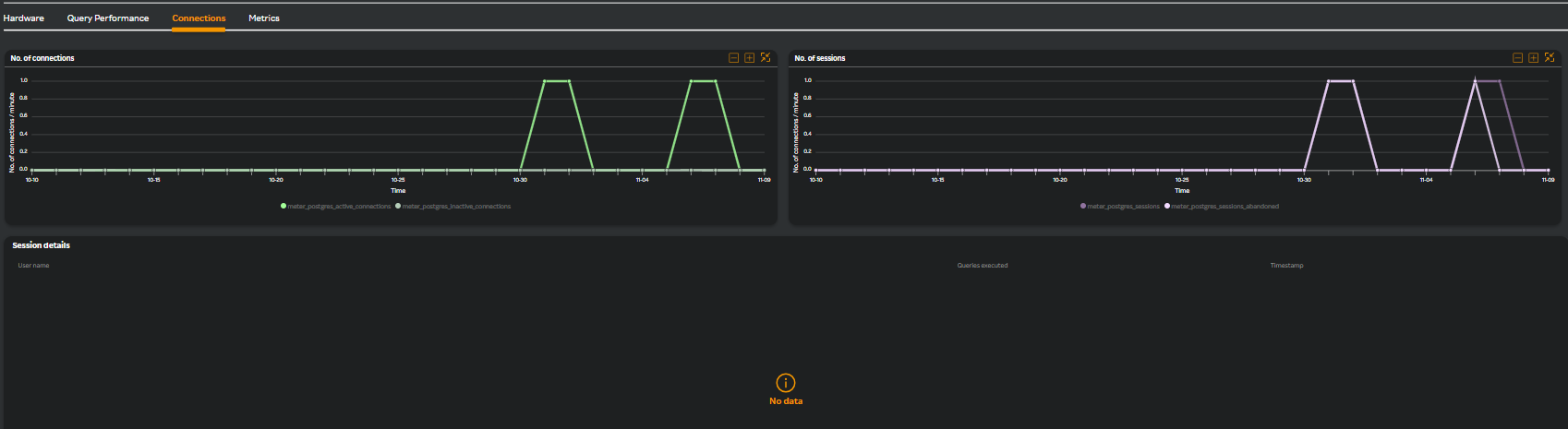Toggle meter_postgres_sessions_abandoned legend series
Image resolution: width=1568 pixels, height=429 pixels.
(1224, 207)
